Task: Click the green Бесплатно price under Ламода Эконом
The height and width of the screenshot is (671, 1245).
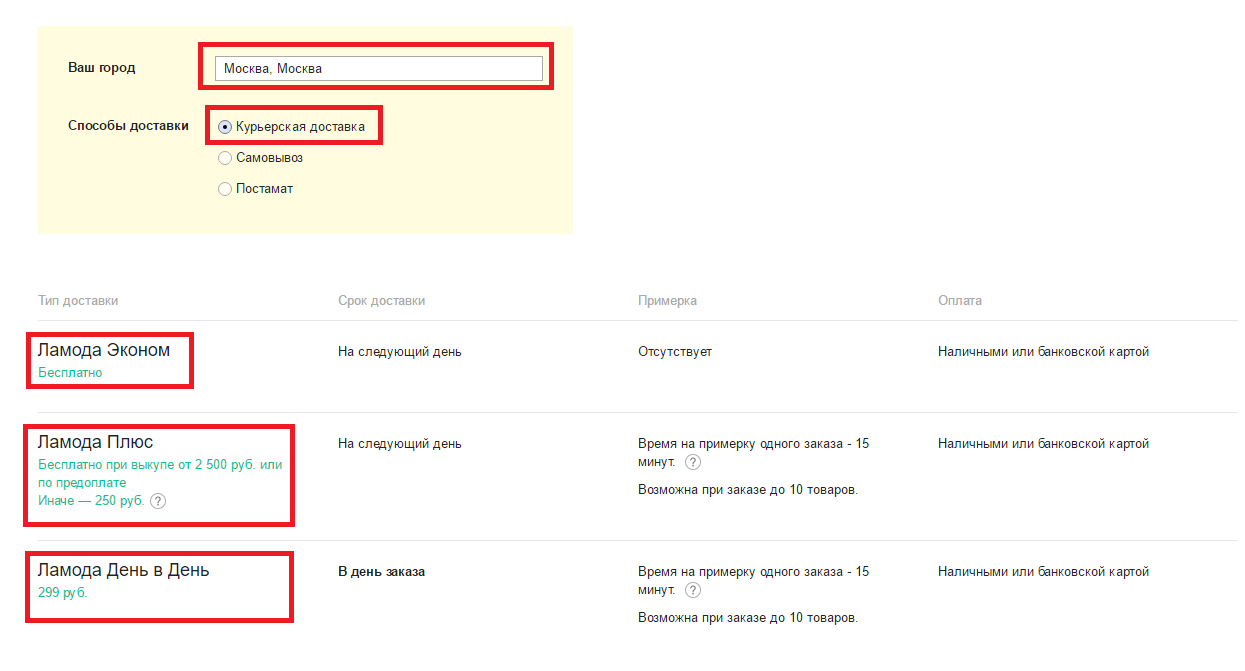Action: [70, 373]
